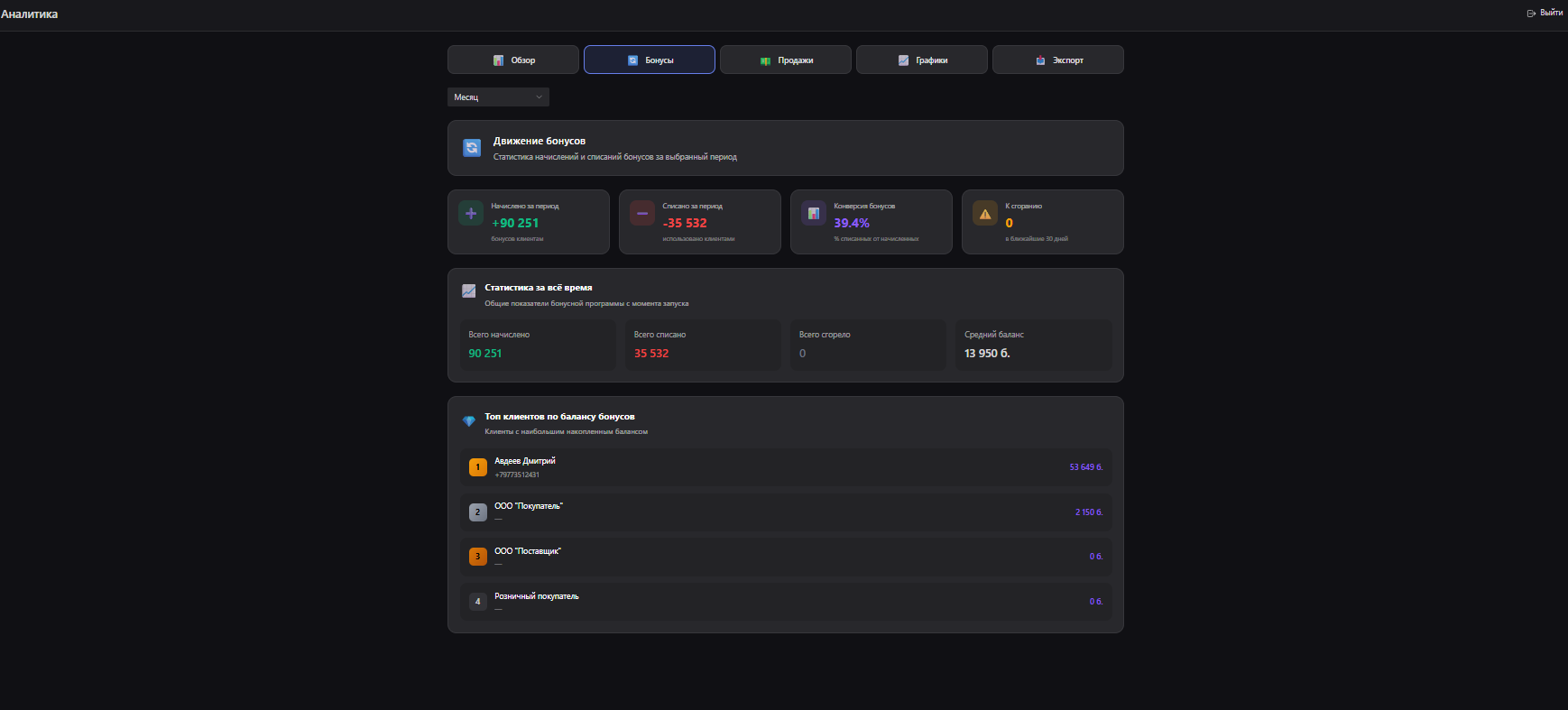Open the Продажи tab
Screen dimensions: 1568x710
(x=786, y=60)
